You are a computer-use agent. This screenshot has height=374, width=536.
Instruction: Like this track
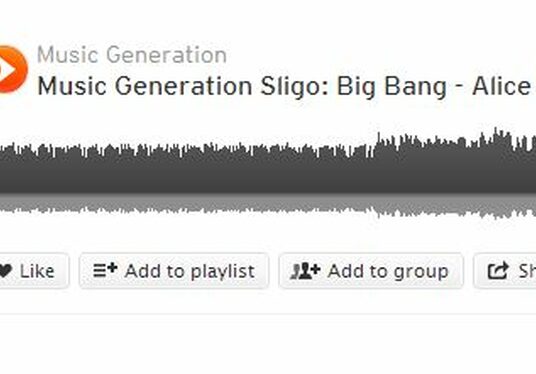pos(34,271)
